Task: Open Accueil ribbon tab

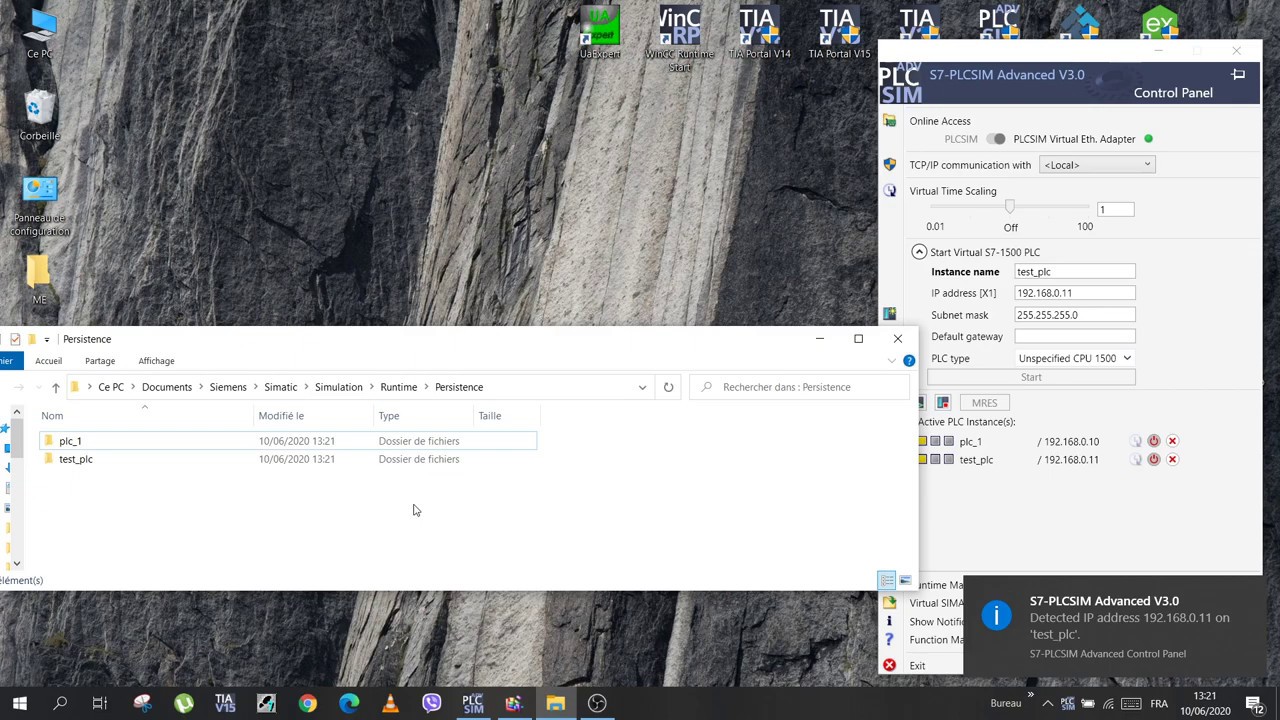Action: [48, 361]
